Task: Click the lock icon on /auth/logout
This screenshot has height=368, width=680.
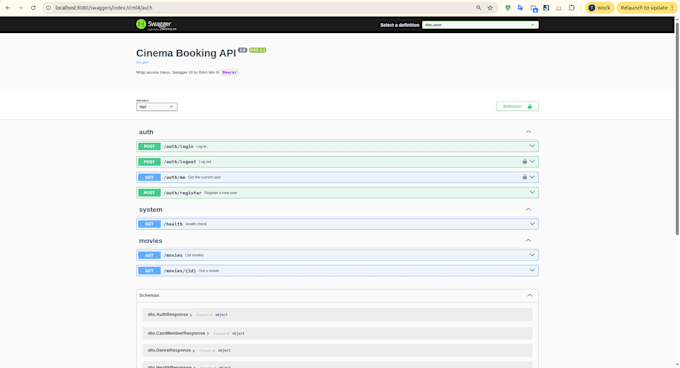Action: pos(524,161)
